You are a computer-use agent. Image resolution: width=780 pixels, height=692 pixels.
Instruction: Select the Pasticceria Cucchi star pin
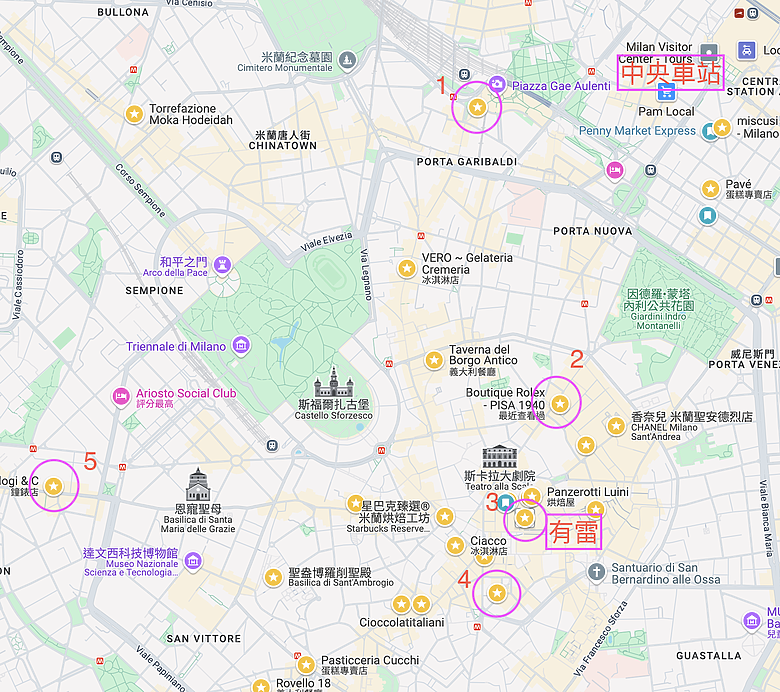306,664
